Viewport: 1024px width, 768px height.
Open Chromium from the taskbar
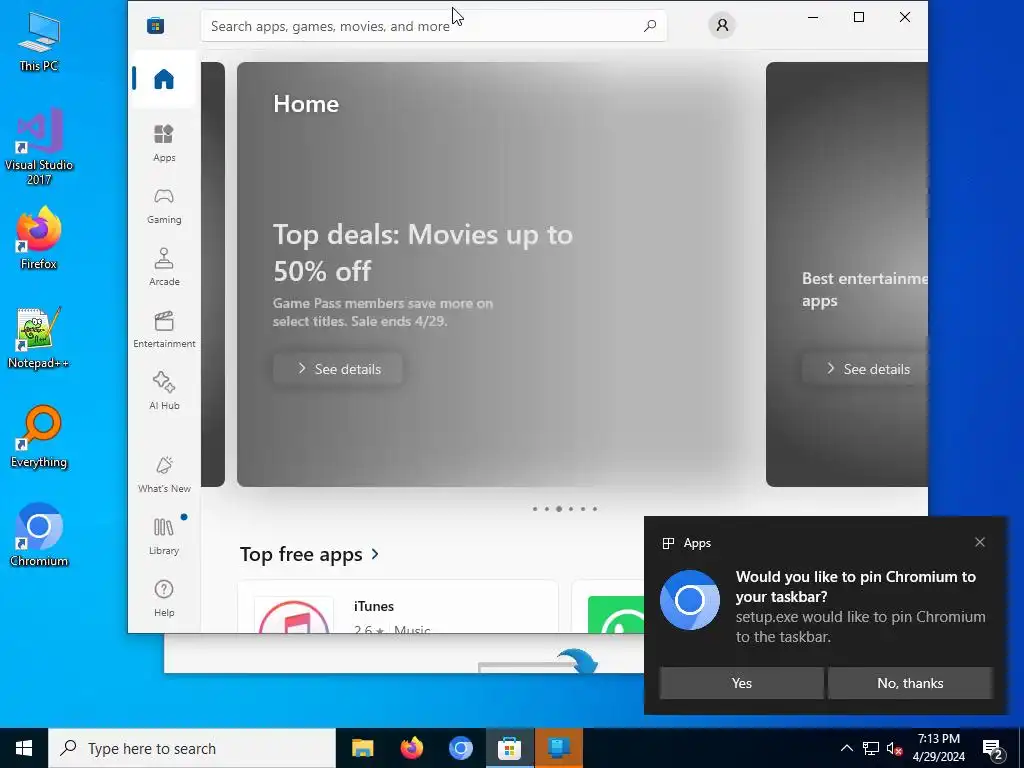[460, 748]
